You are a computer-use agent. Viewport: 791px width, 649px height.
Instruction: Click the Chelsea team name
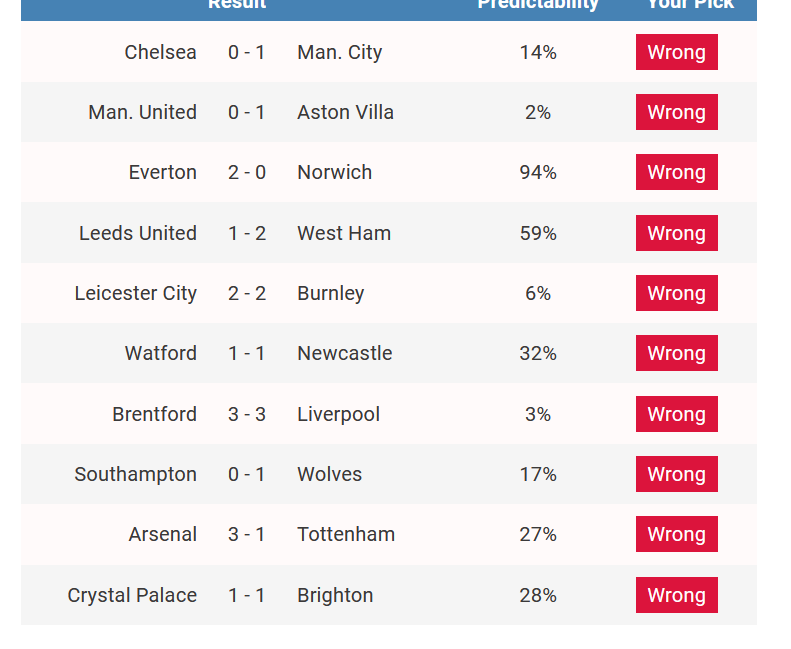coord(160,52)
